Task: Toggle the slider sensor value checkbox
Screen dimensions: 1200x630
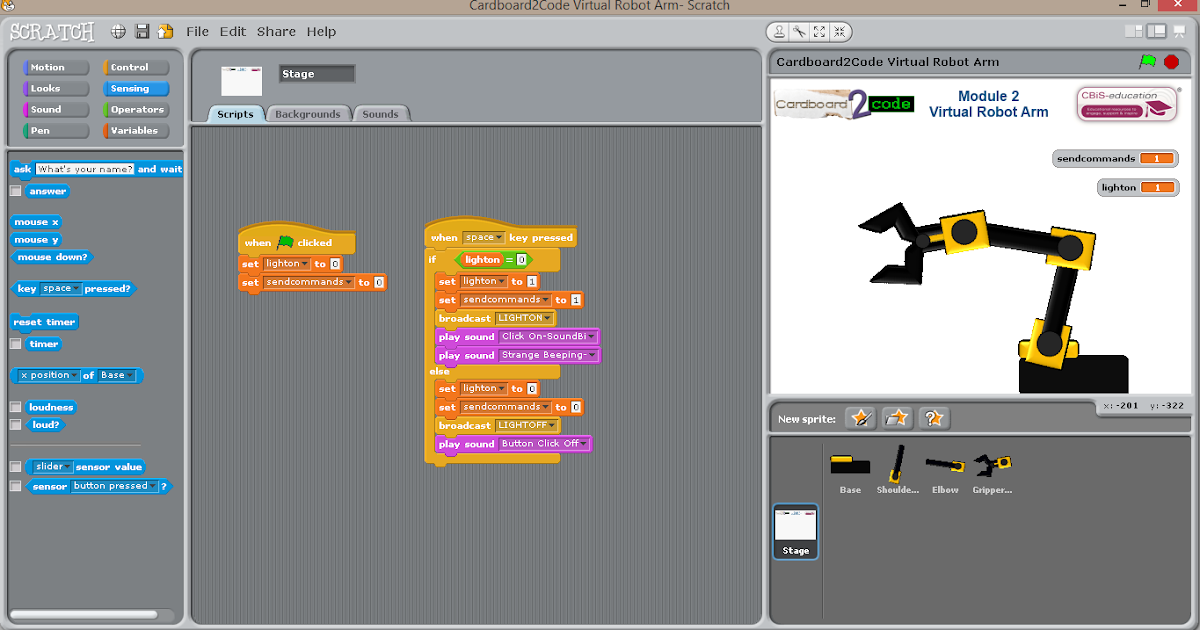Action: 15,467
